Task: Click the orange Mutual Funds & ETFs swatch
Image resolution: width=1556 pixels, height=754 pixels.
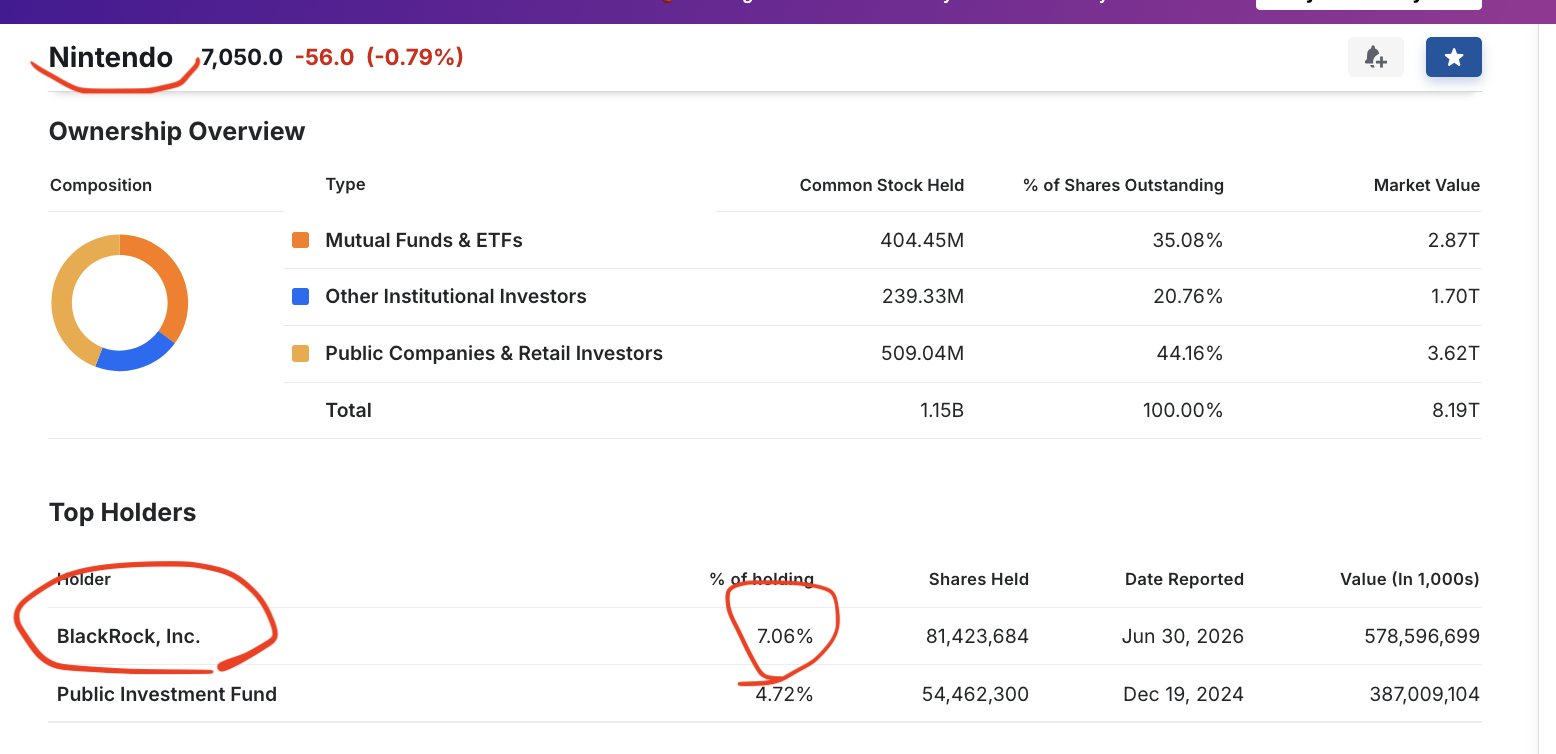Action: [300, 240]
